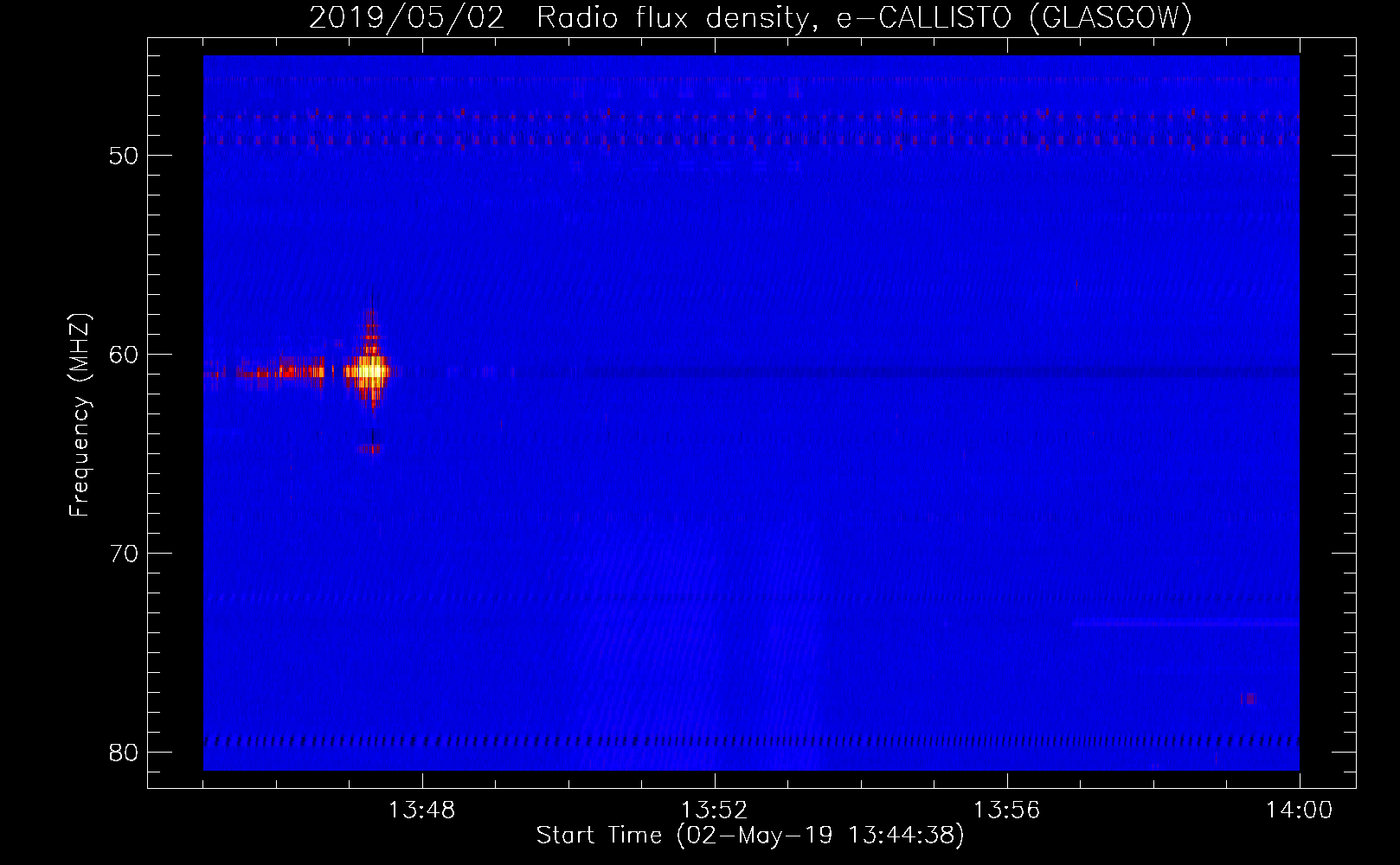Click the 70 MHz frequency tick label

[x=125, y=554]
